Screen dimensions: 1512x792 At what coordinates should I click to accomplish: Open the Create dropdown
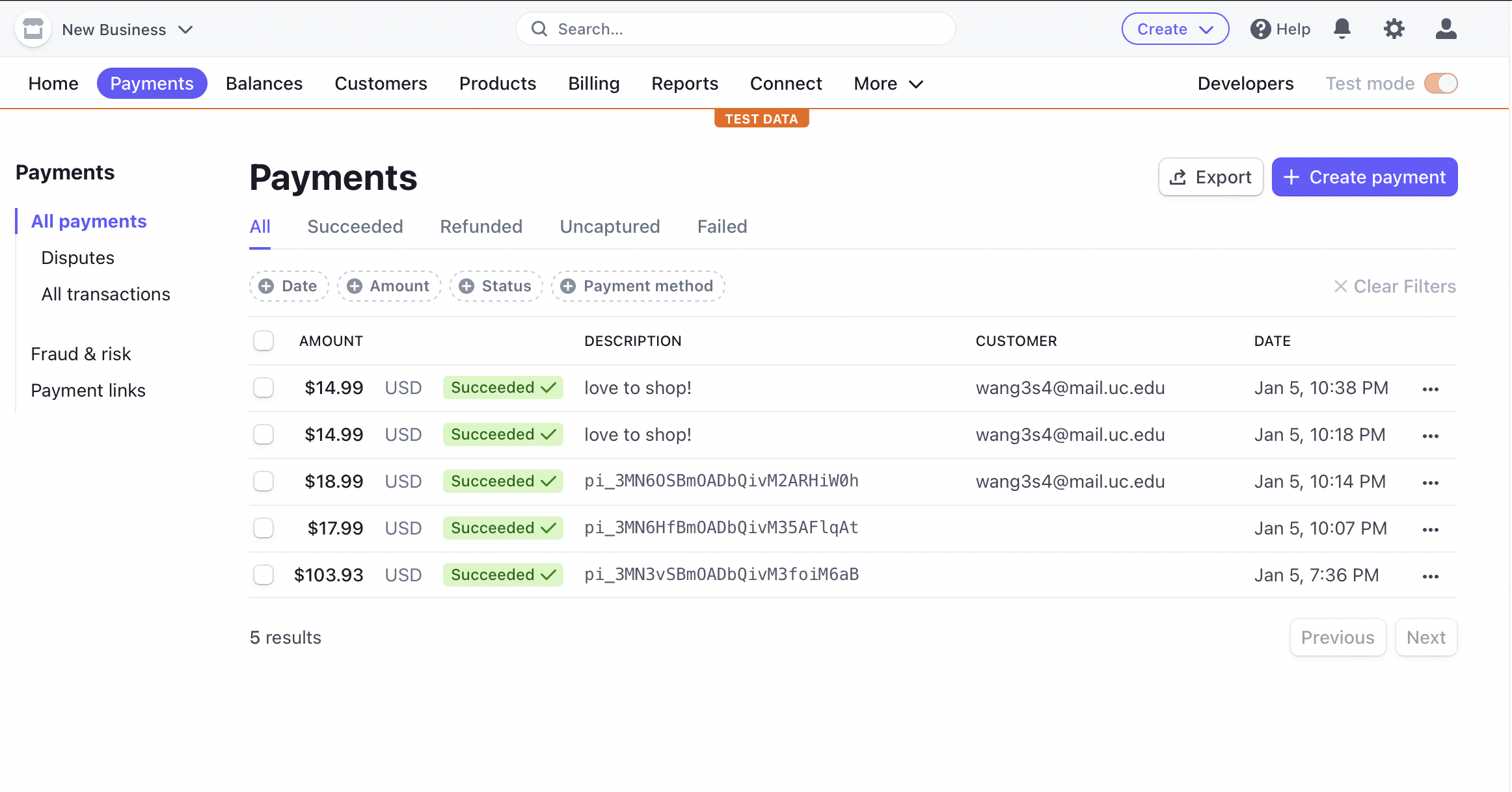click(x=1175, y=29)
